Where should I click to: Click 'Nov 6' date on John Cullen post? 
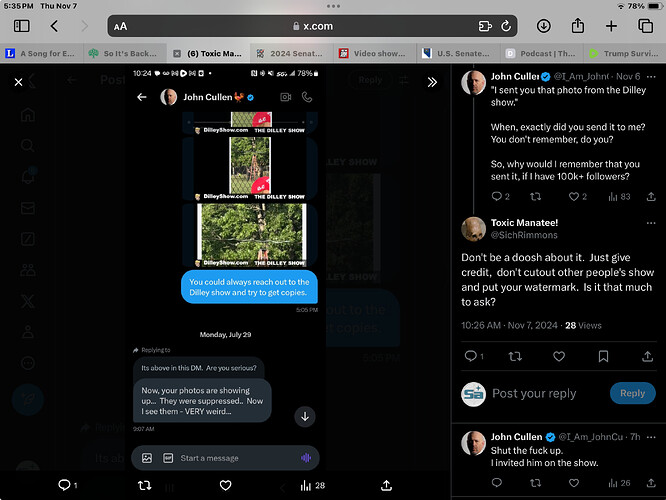tap(628, 76)
